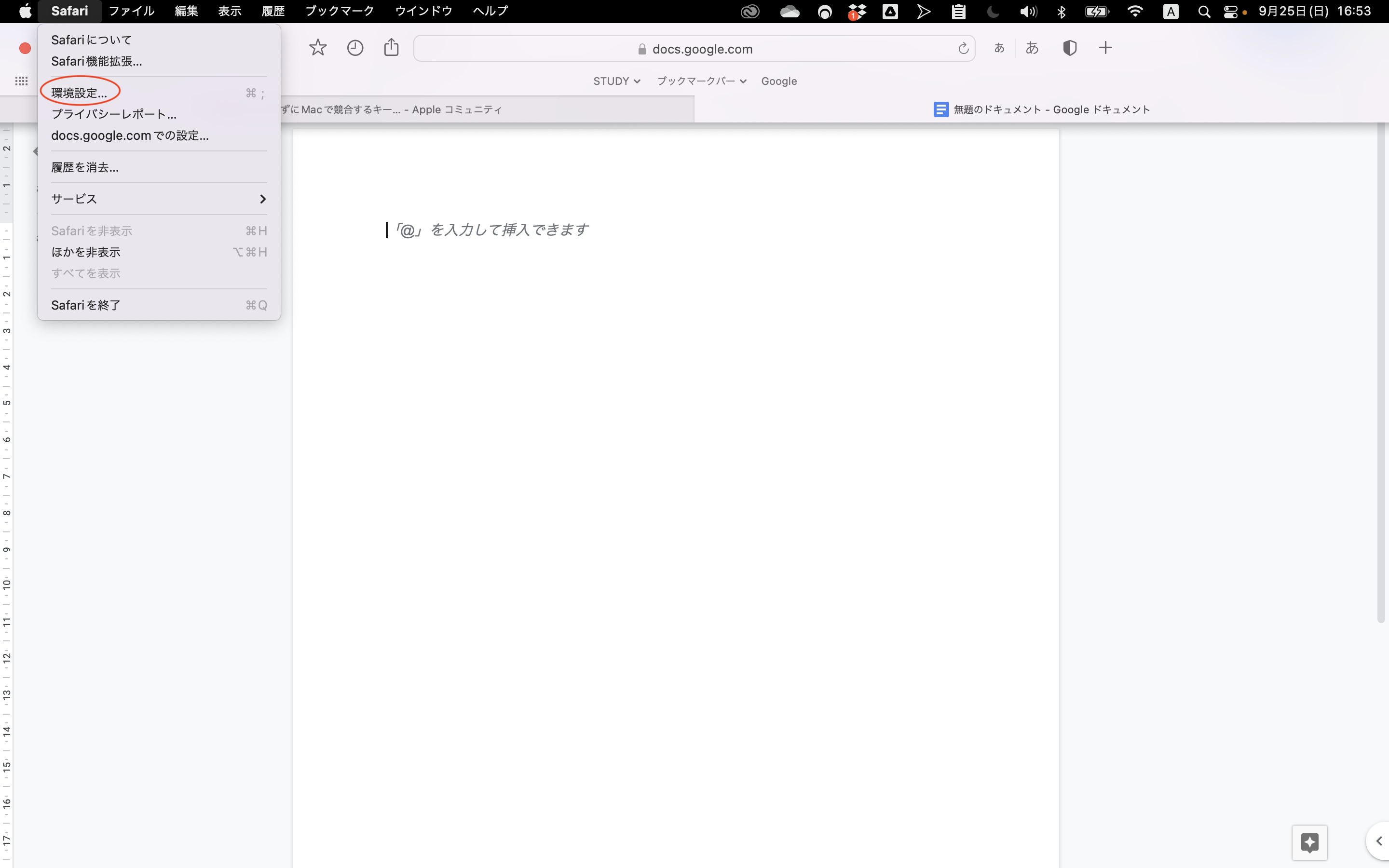Image resolution: width=1389 pixels, height=868 pixels.
Task: Open new tab with plus icon
Action: [x=1105, y=48]
